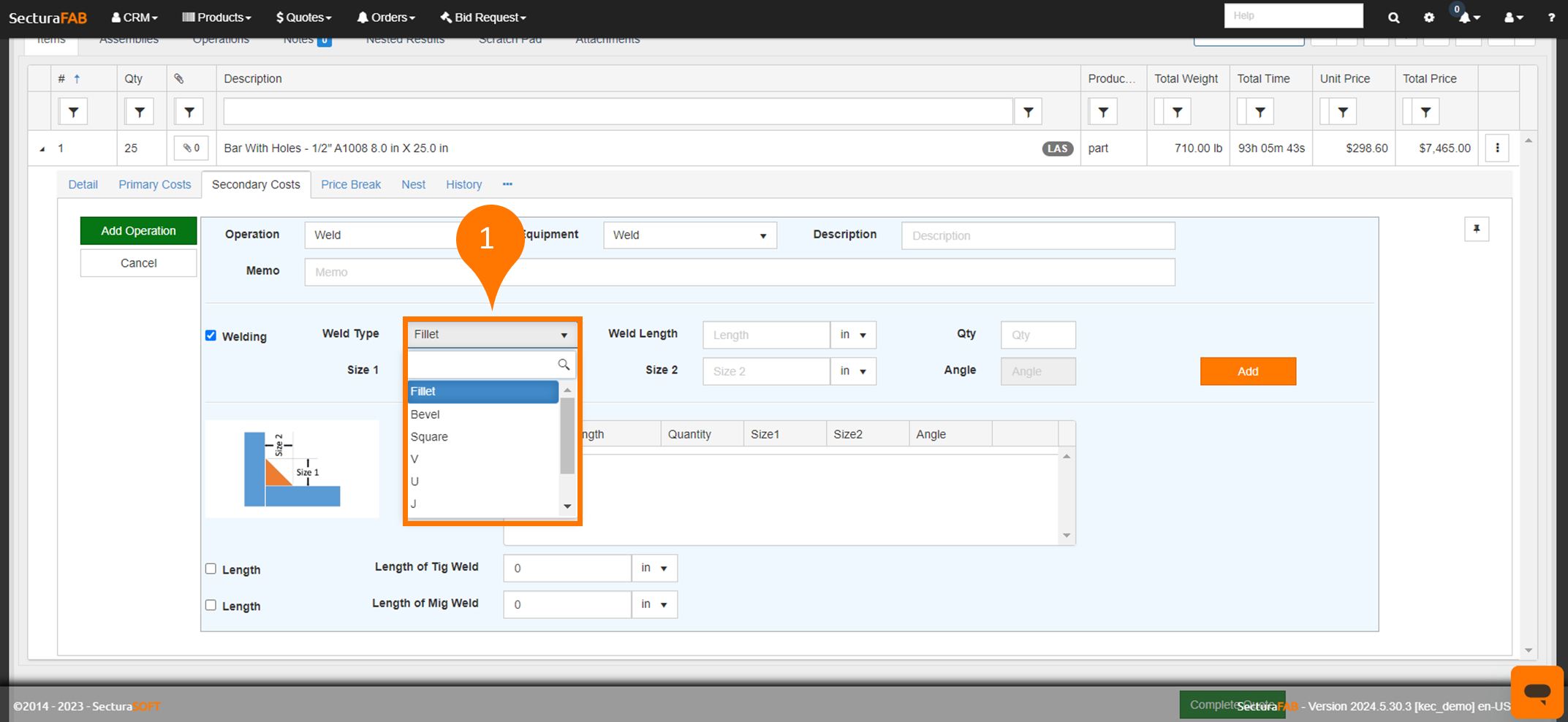Click the Description column filter icon
1568x722 pixels.
(1028, 112)
